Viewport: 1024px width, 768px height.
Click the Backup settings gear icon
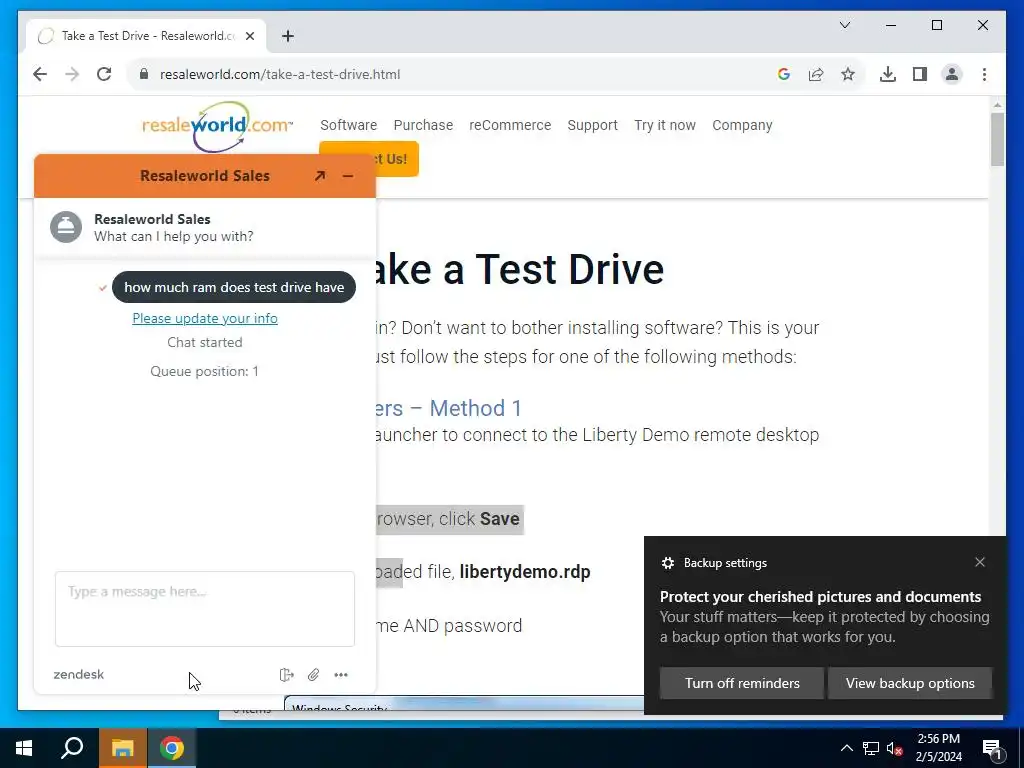(x=667, y=563)
